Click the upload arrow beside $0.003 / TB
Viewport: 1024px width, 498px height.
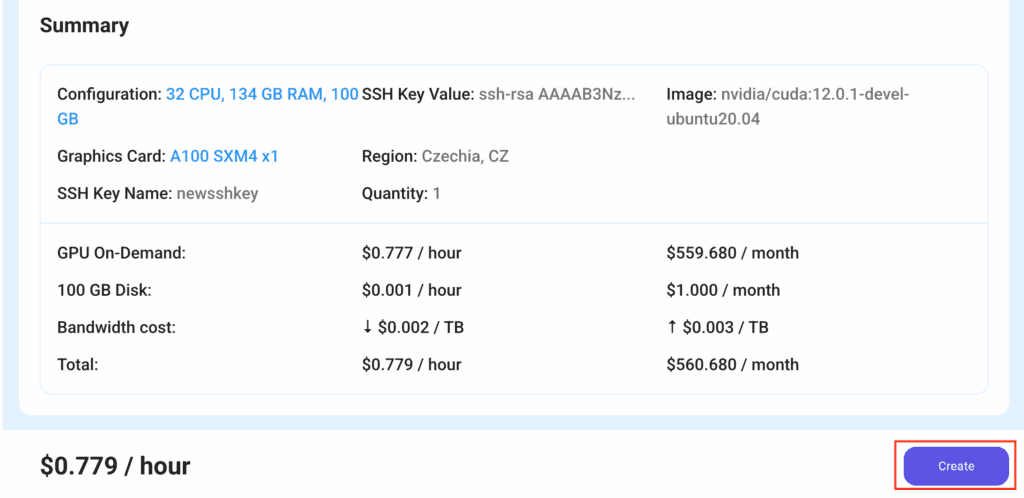point(672,327)
